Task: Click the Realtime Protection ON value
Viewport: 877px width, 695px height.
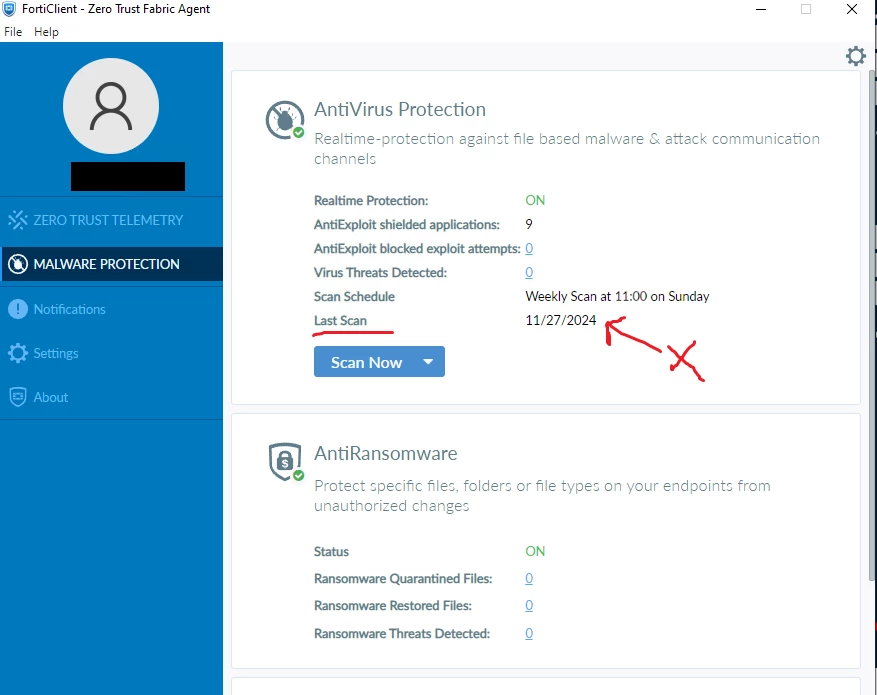Action: (535, 200)
